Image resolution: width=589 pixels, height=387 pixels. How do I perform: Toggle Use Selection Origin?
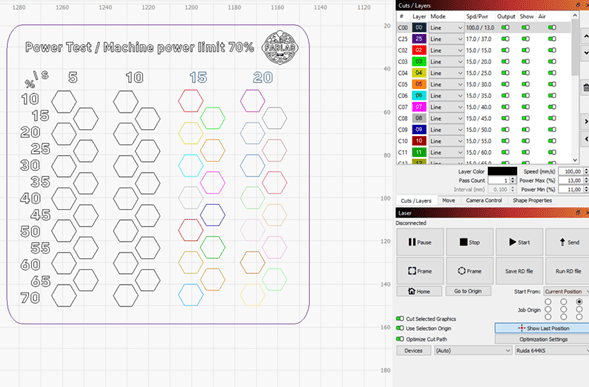click(x=400, y=328)
